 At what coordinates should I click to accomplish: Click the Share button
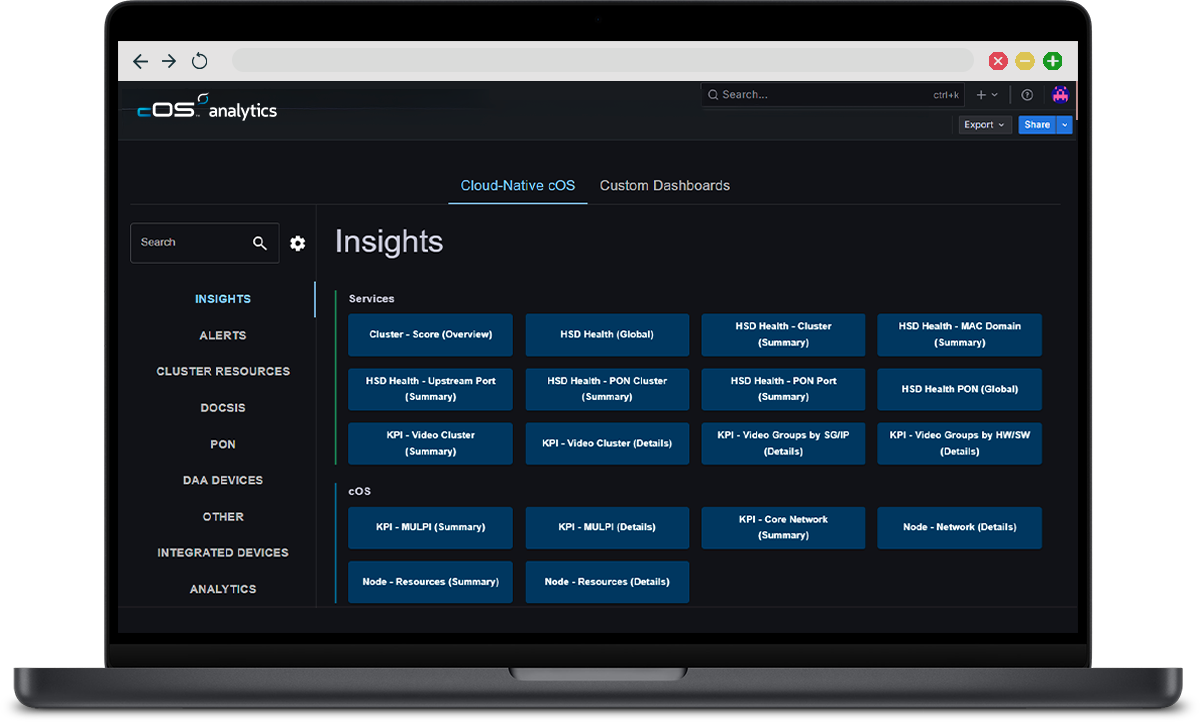click(1035, 124)
